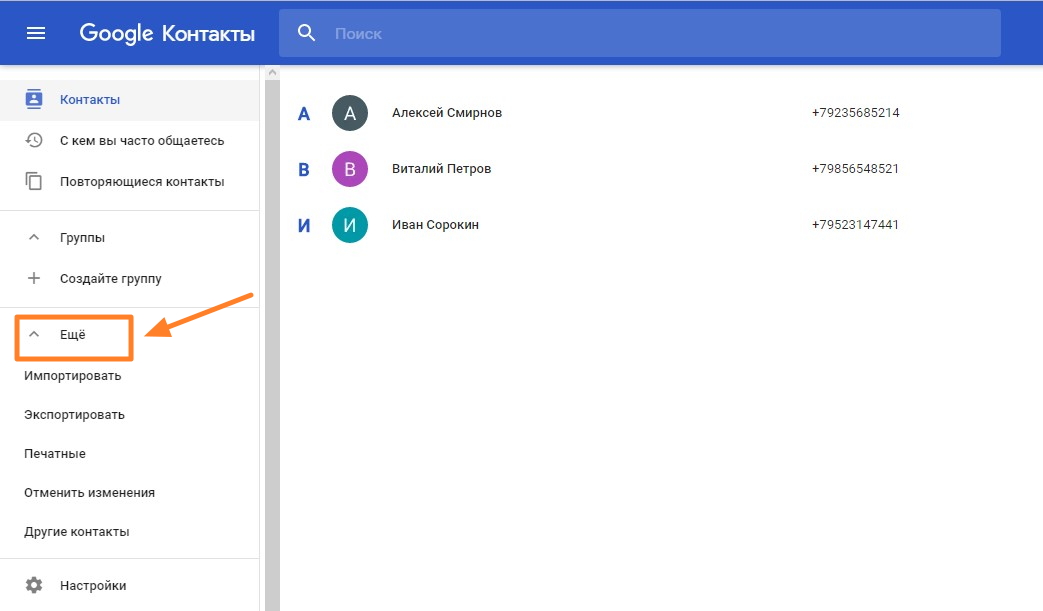Collapse the Ещё section

[34, 335]
